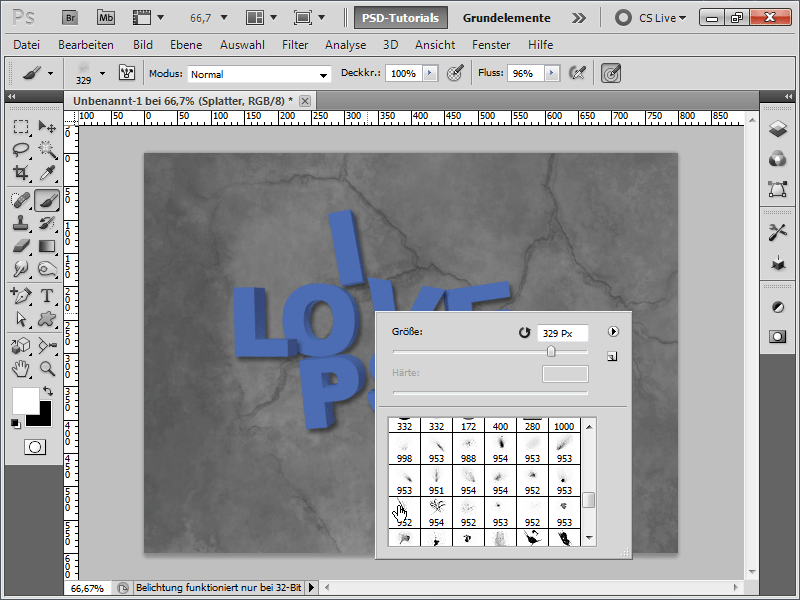Image resolution: width=800 pixels, height=600 pixels.
Task: Toggle tablet pressure controls size
Action: click(x=611, y=73)
